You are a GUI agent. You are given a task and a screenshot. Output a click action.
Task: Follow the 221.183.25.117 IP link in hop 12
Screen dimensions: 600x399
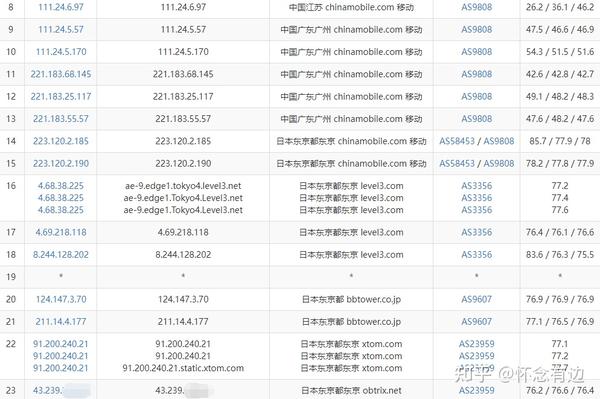click(x=61, y=96)
